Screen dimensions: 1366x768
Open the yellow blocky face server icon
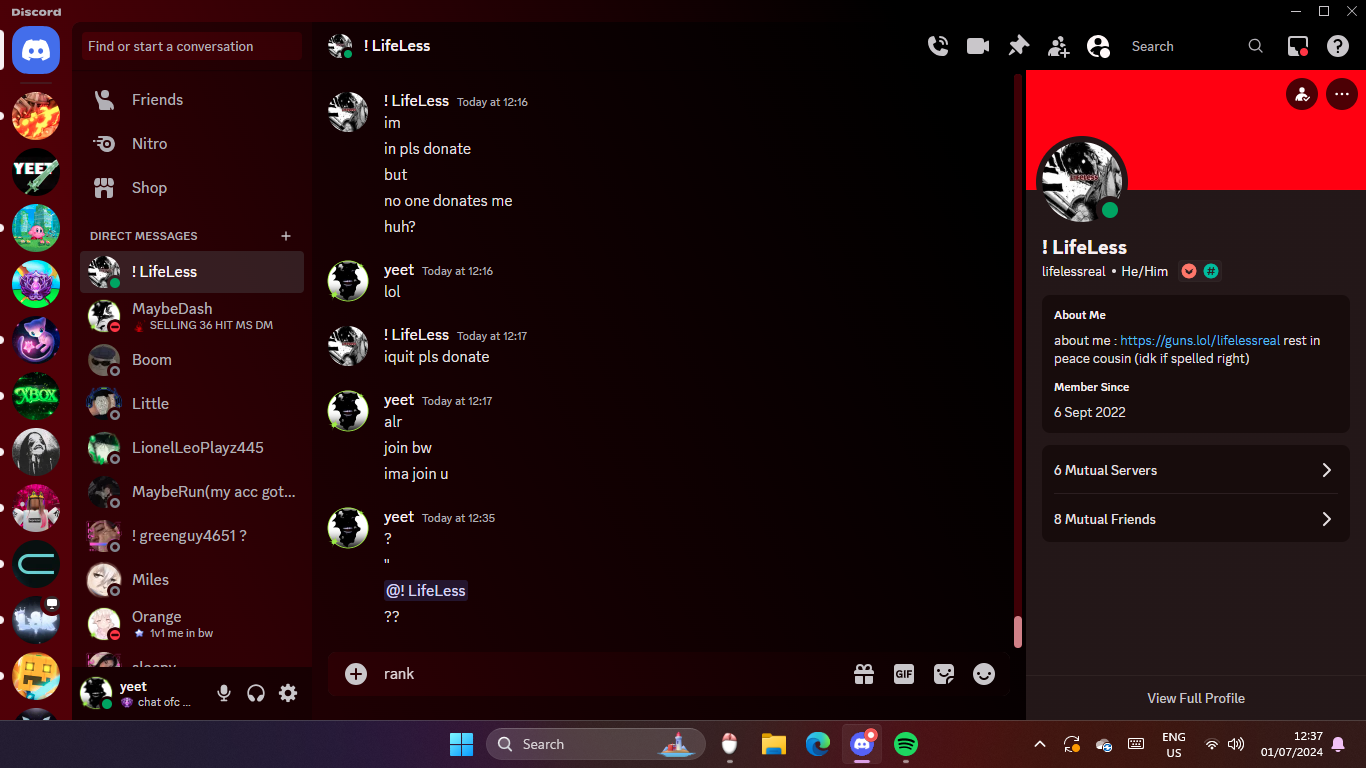(x=36, y=676)
